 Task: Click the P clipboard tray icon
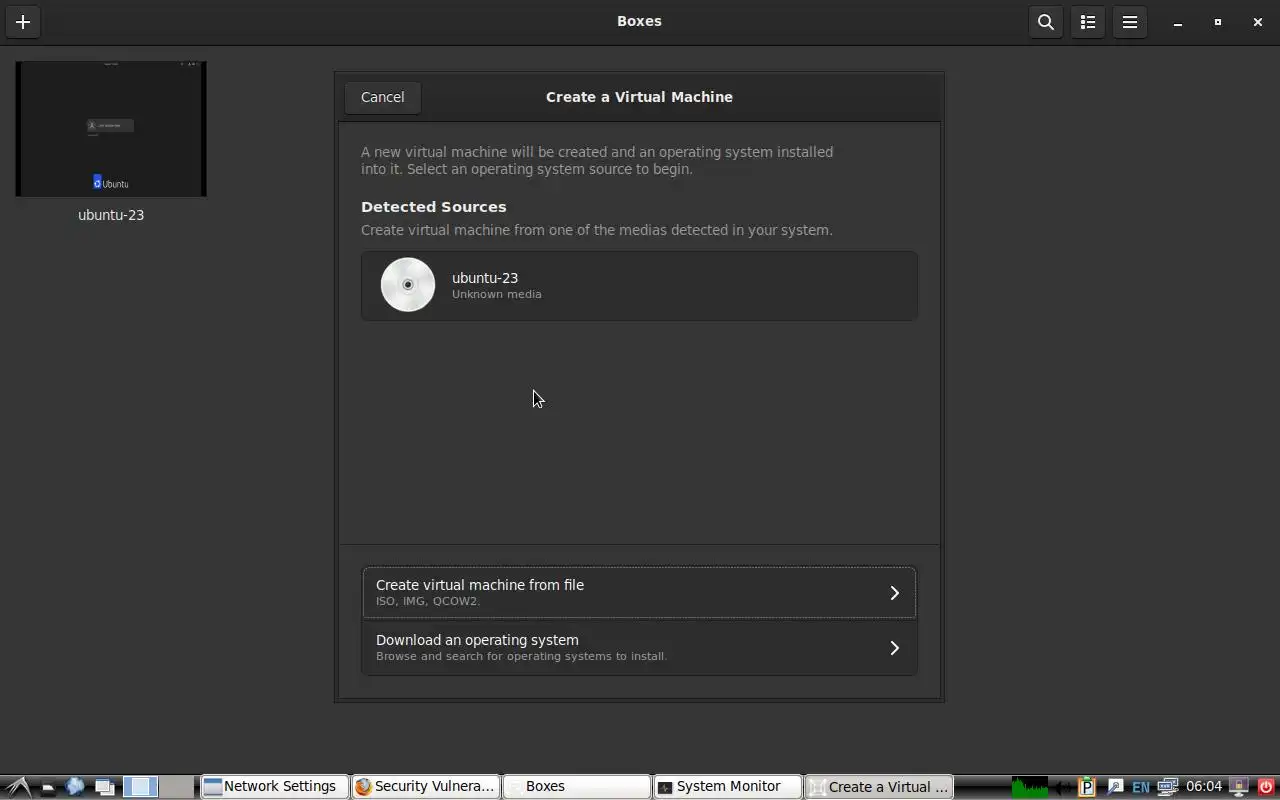point(1087,787)
